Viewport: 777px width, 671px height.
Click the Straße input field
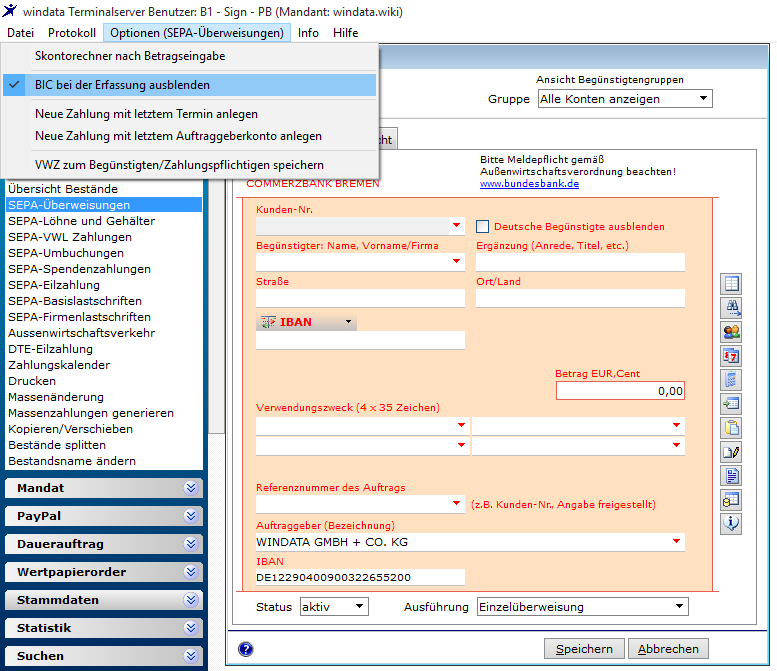point(360,298)
